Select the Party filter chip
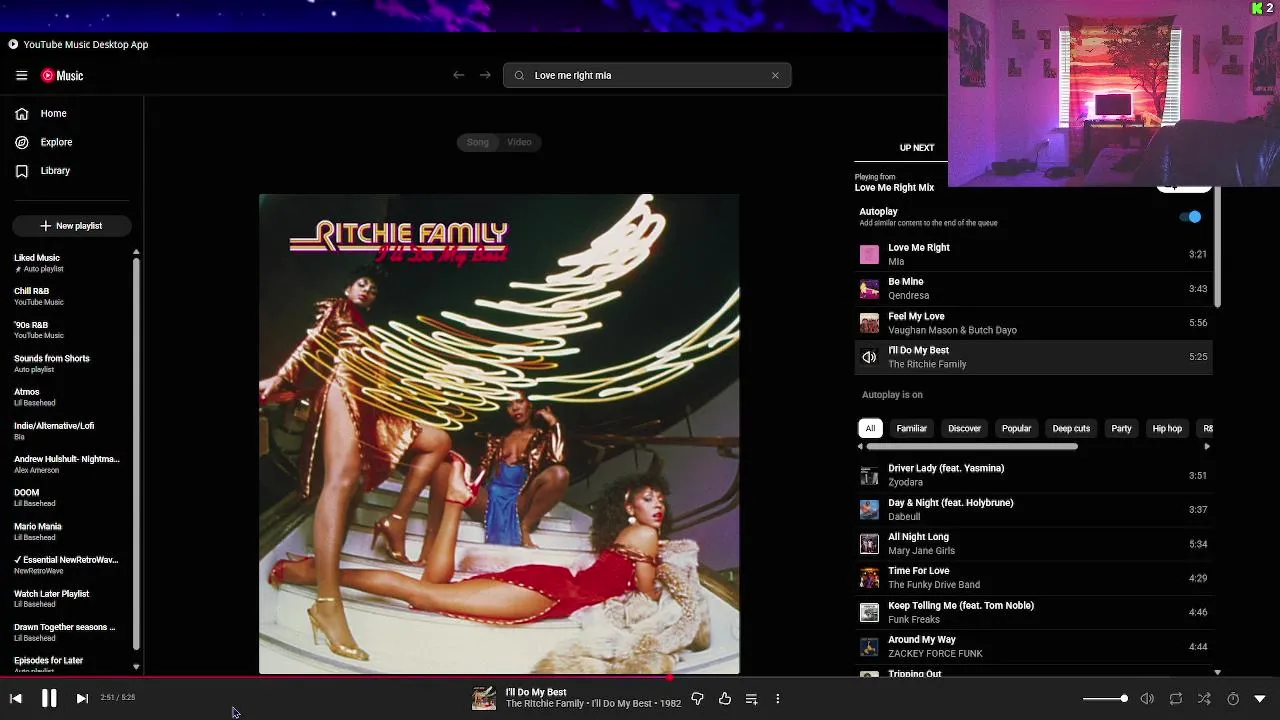 tap(1121, 428)
